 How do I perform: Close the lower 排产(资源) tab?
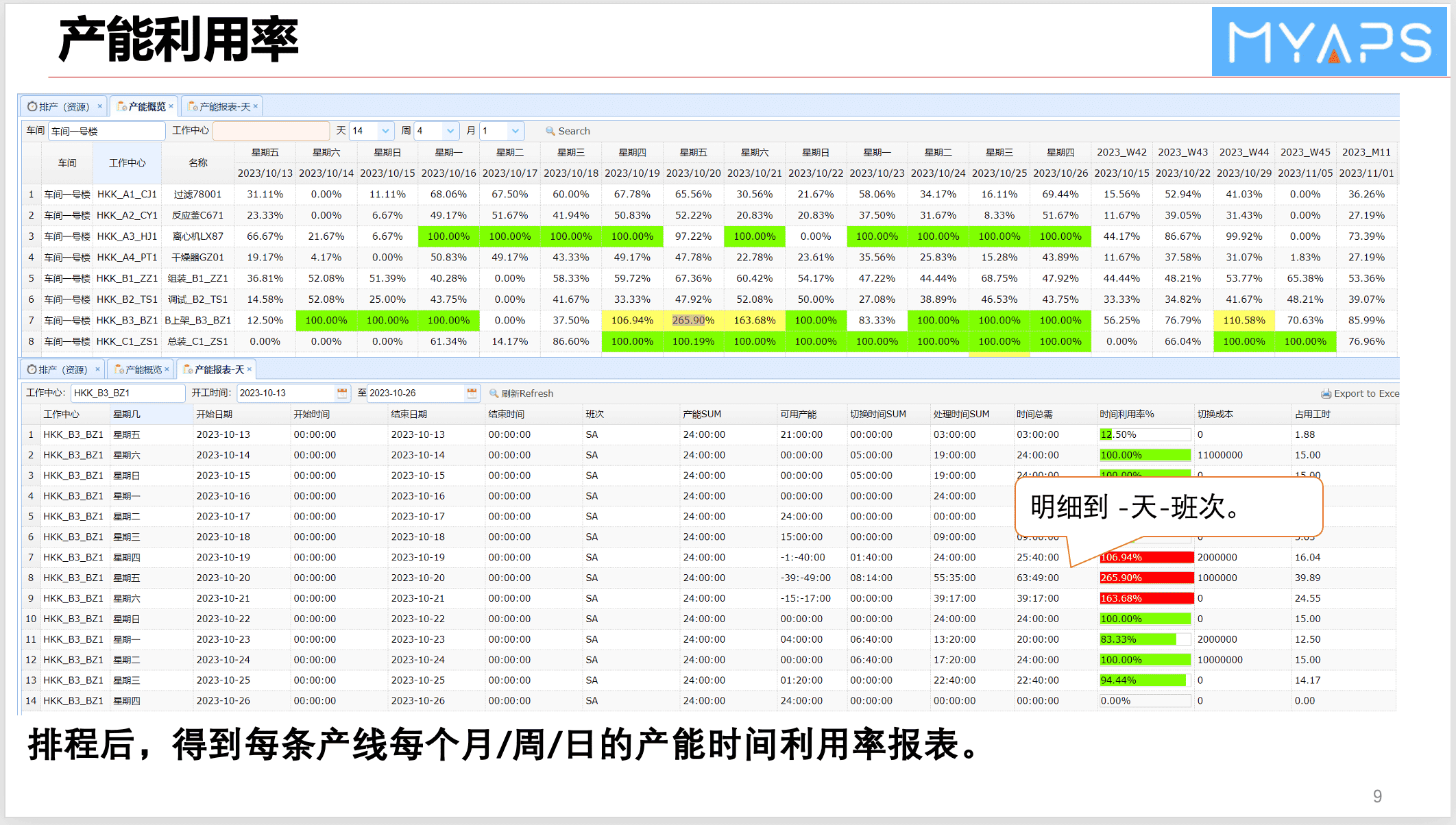coord(97,369)
